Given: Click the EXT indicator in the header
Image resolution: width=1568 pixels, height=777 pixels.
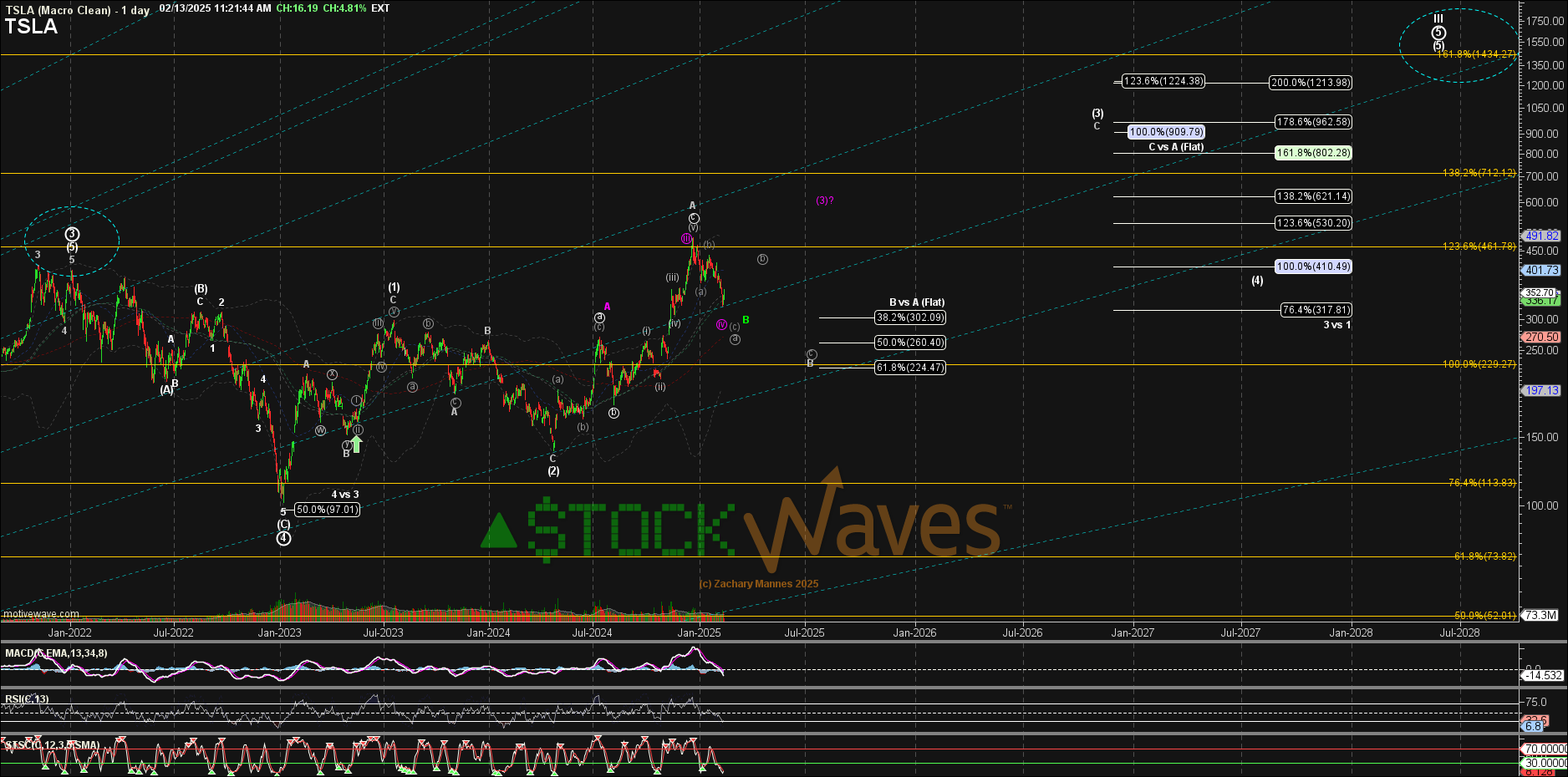Looking at the screenshot, I should pos(380,8).
